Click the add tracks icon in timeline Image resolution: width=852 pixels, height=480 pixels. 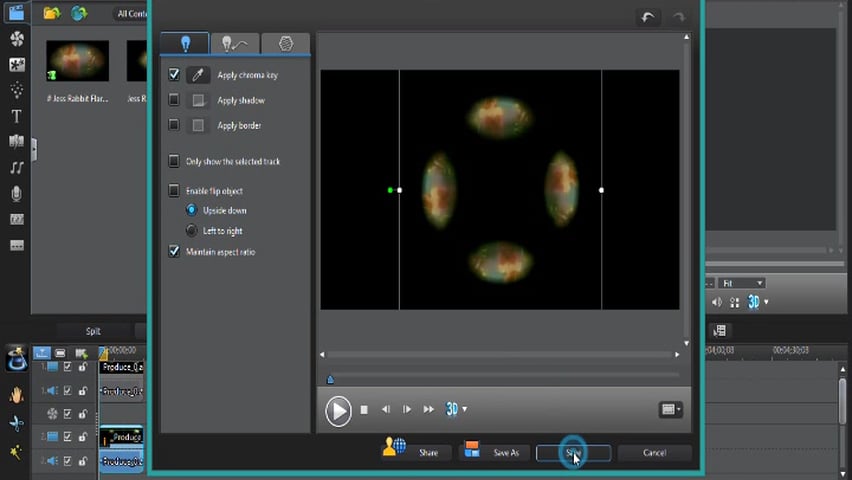point(82,353)
